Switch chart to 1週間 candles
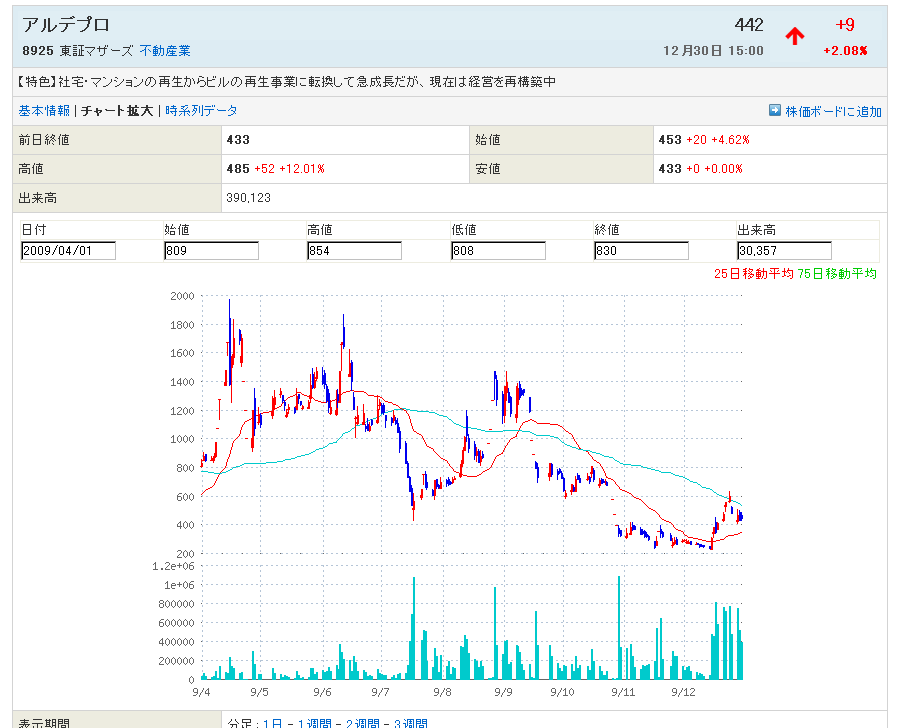 point(315,723)
